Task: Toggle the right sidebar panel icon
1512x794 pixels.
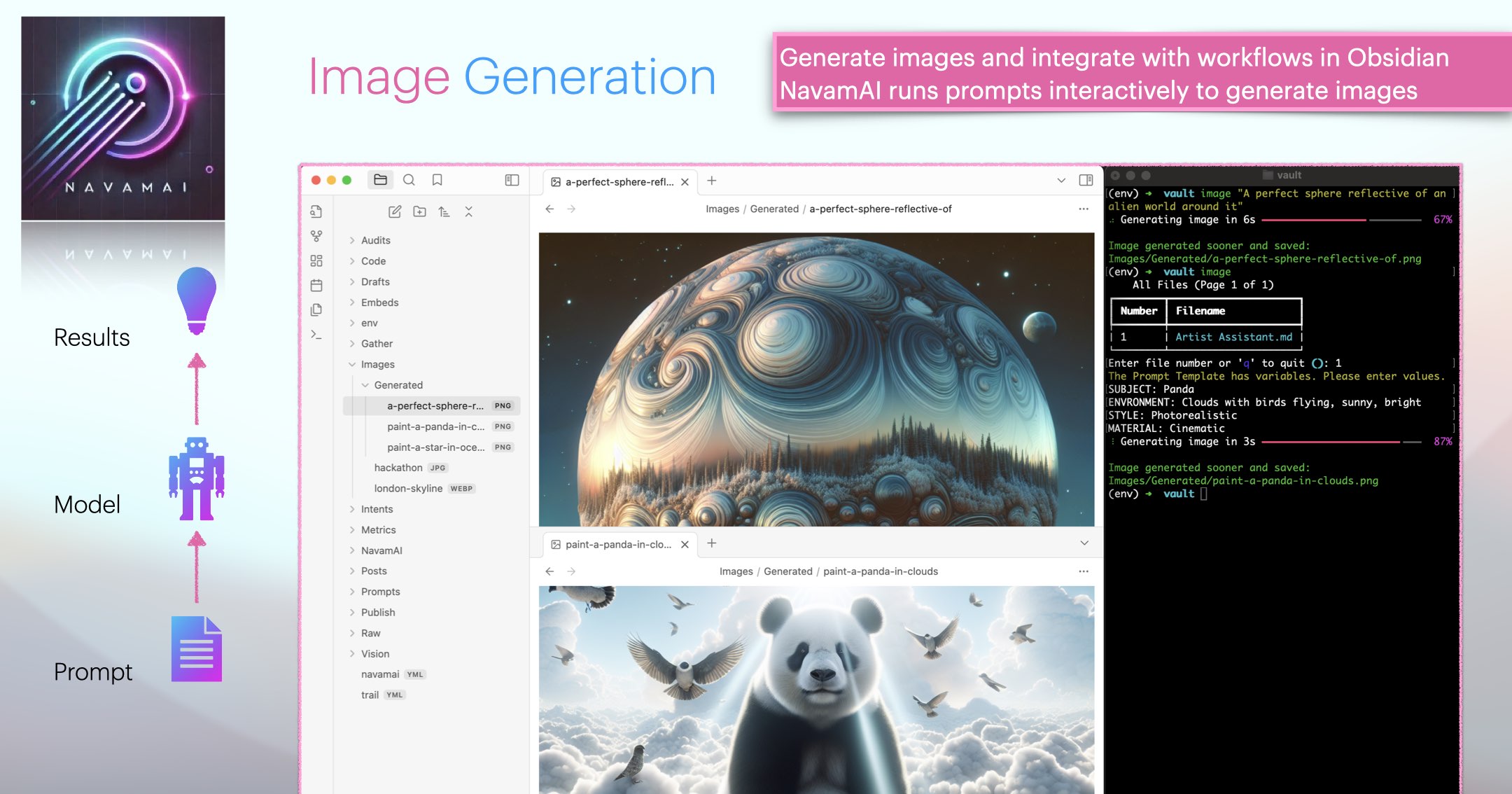Action: coord(1086,180)
